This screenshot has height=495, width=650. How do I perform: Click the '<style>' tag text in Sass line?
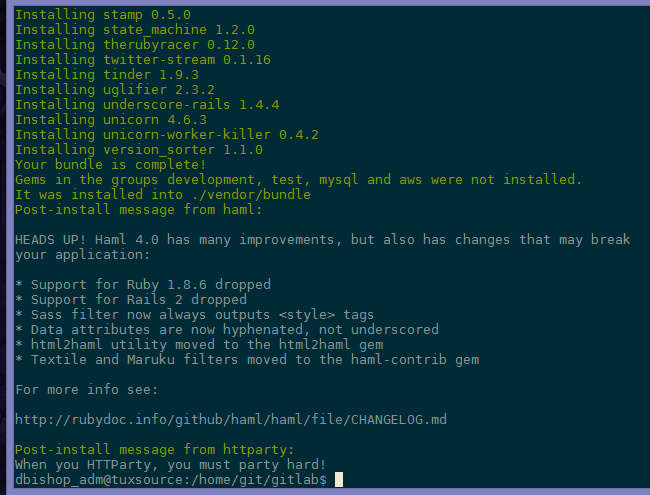(307, 315)
